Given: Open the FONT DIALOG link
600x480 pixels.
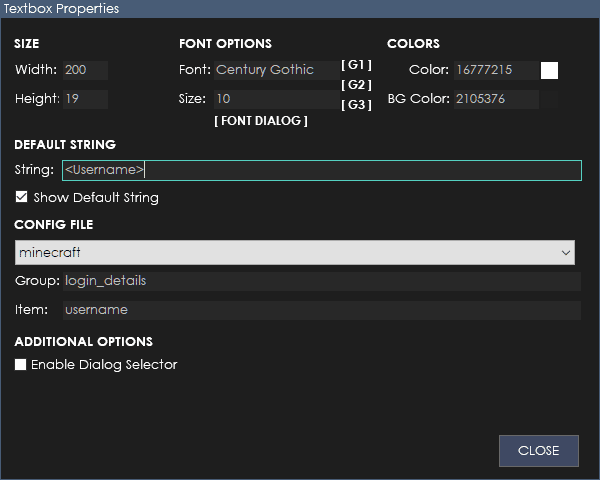Looking at the screenshot, I should 261,121.
